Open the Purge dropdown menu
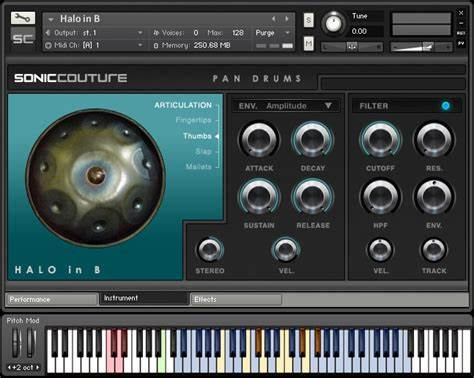The image size is (474, 378). pyautogui.click(x=273, y=33)
